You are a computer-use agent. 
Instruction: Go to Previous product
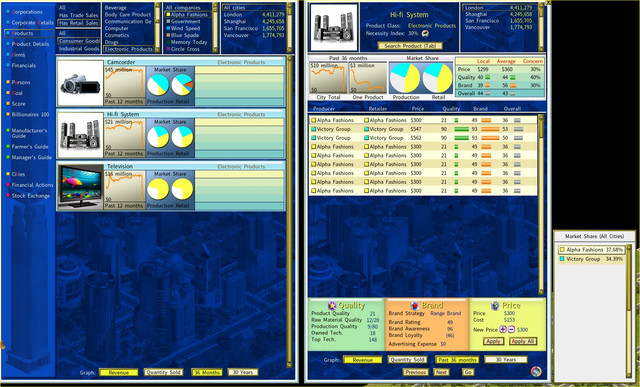pyautogui.click(x=416, y=372)
